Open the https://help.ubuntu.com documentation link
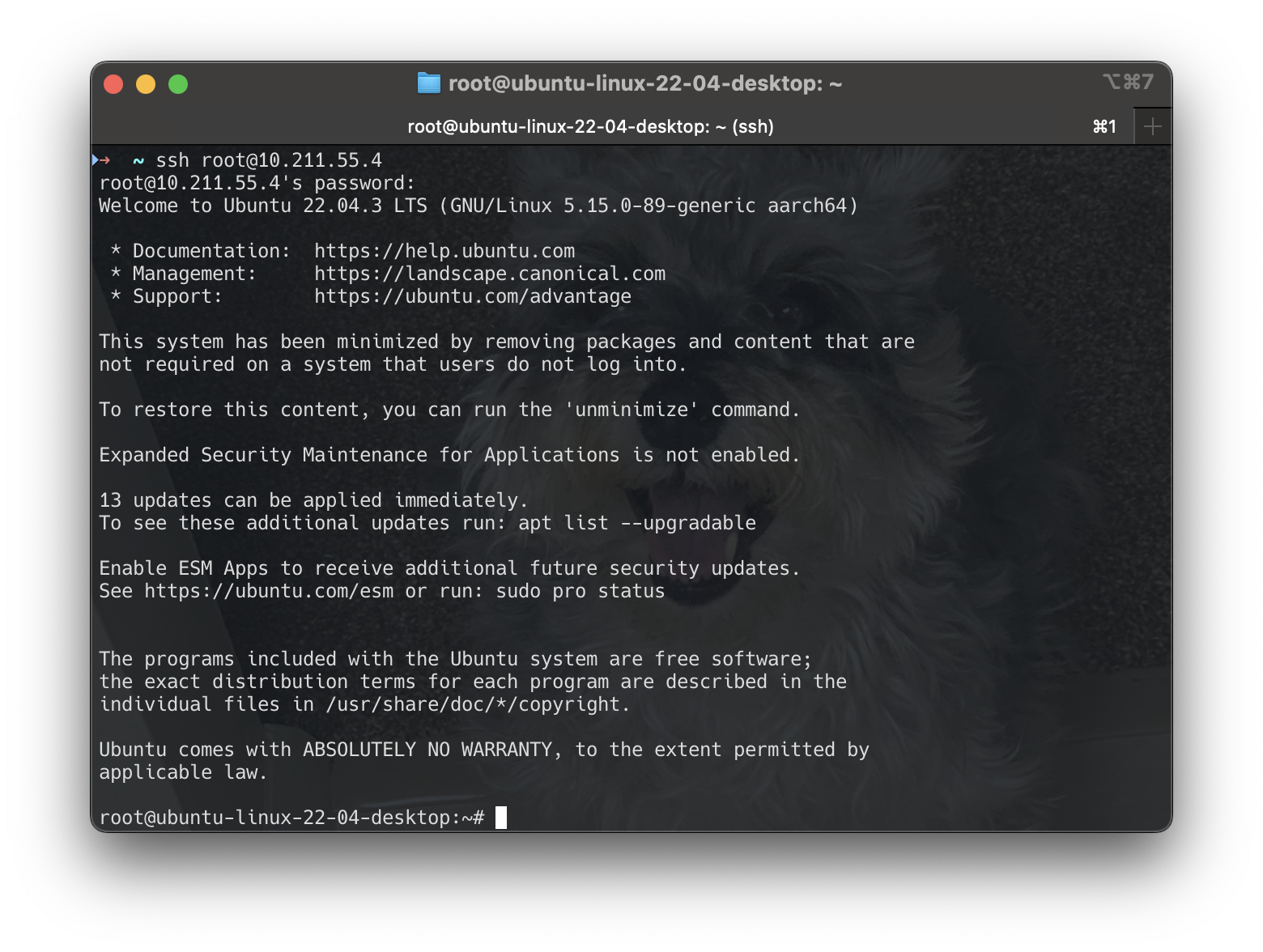The image size is (1263, 952). coord(444,251)
